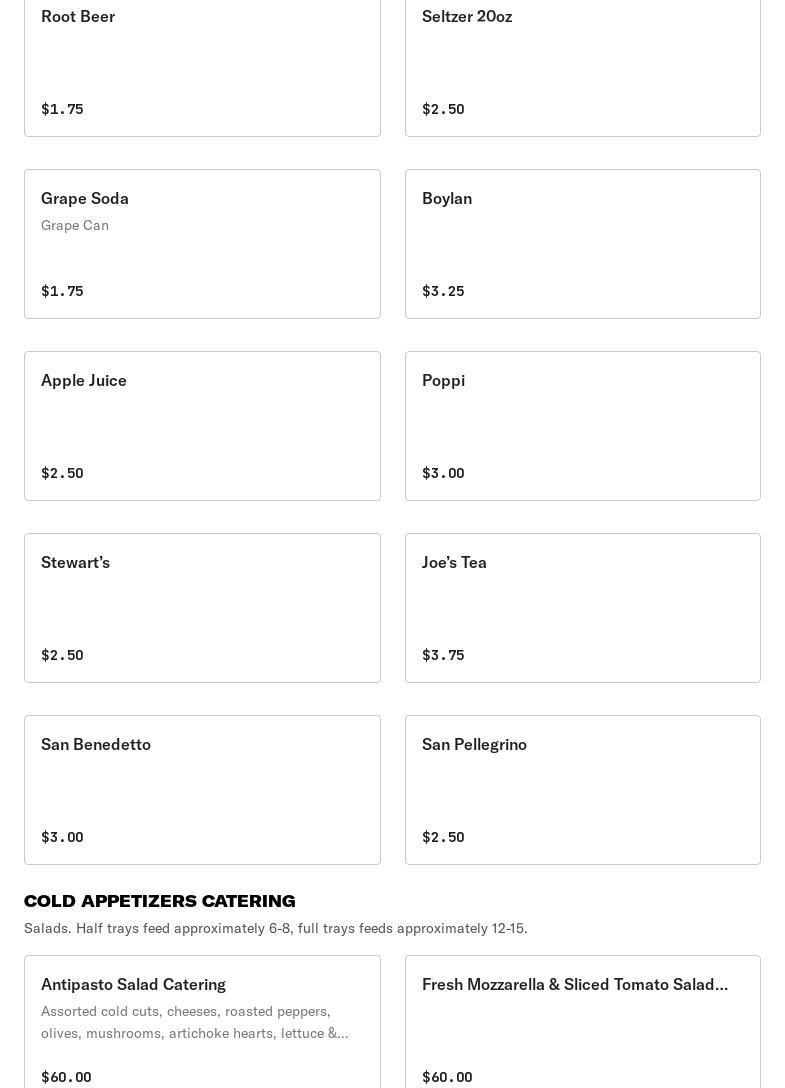Click the Apple Juice item
Viewport: 785px width, 1088px height.
(202, 426)
